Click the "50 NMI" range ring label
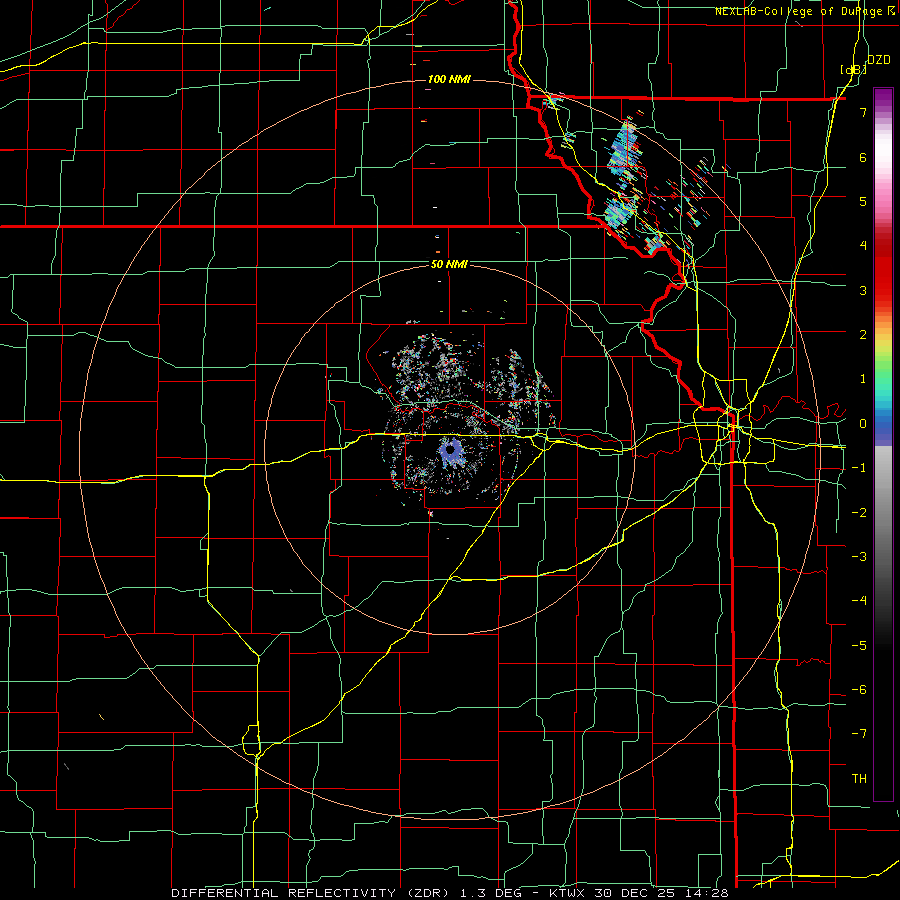 [x=449, y=265]
